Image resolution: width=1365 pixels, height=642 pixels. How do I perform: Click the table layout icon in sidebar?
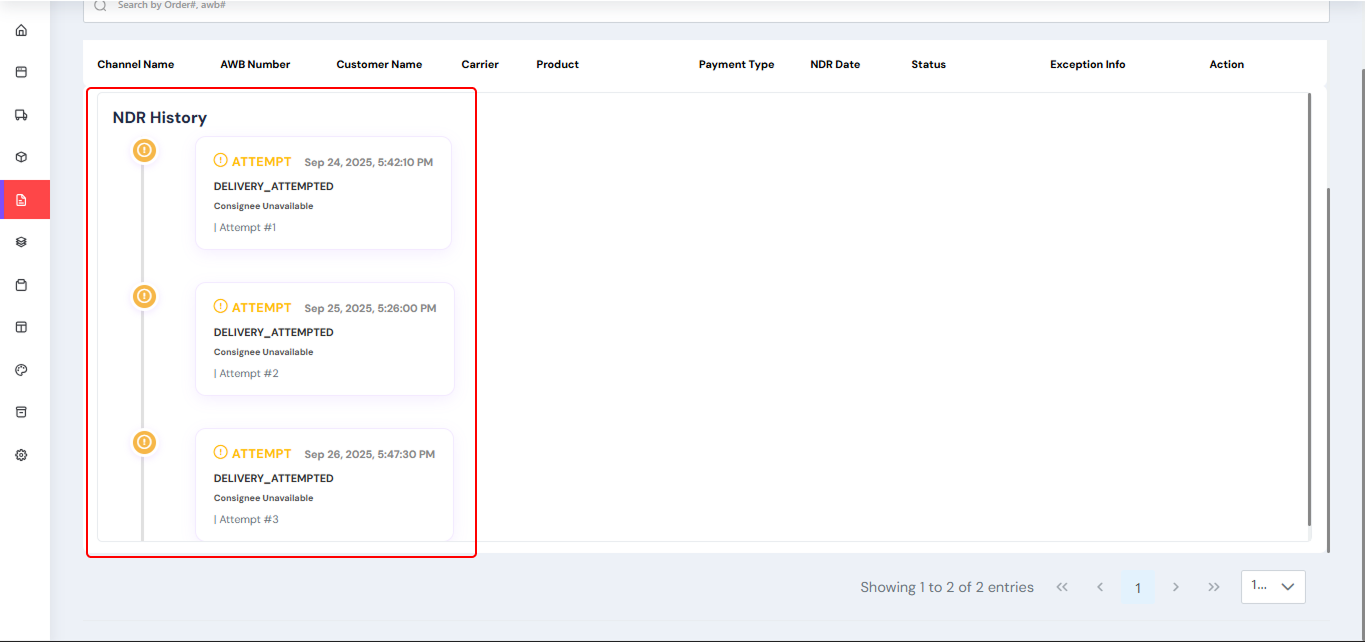tap(21, 327)
